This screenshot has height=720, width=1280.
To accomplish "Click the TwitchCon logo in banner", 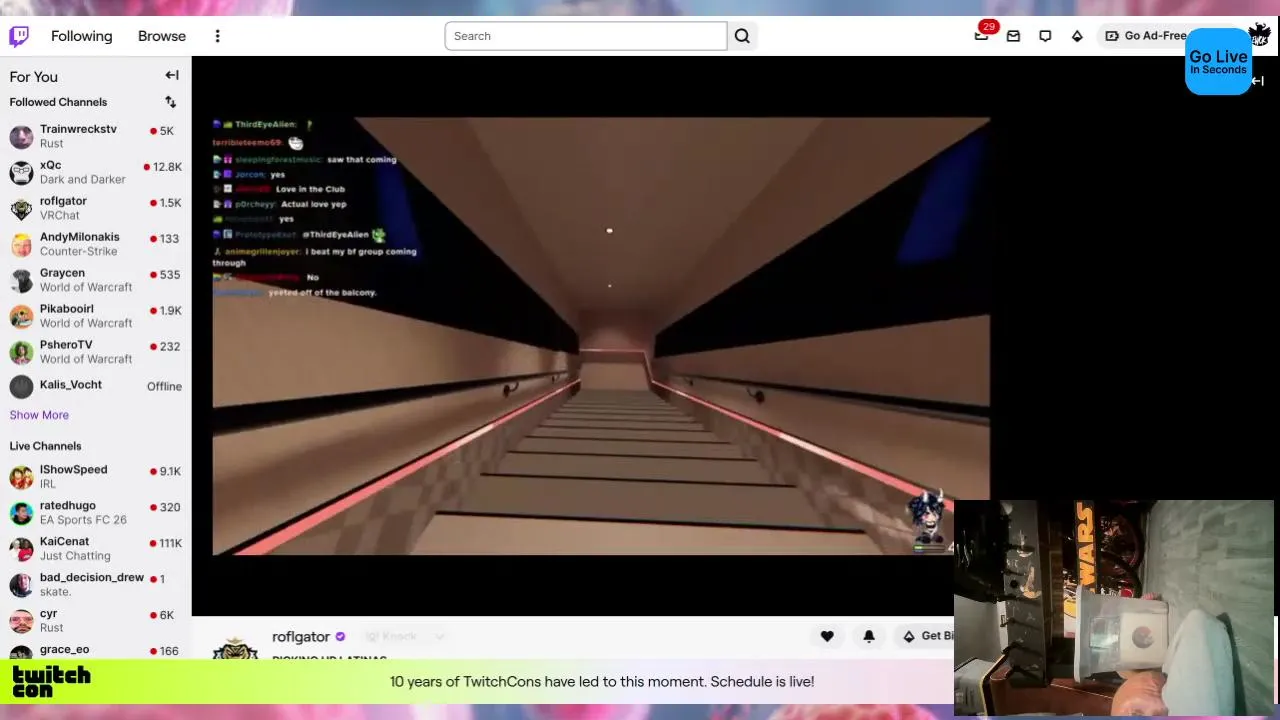I will pos(51,681).
